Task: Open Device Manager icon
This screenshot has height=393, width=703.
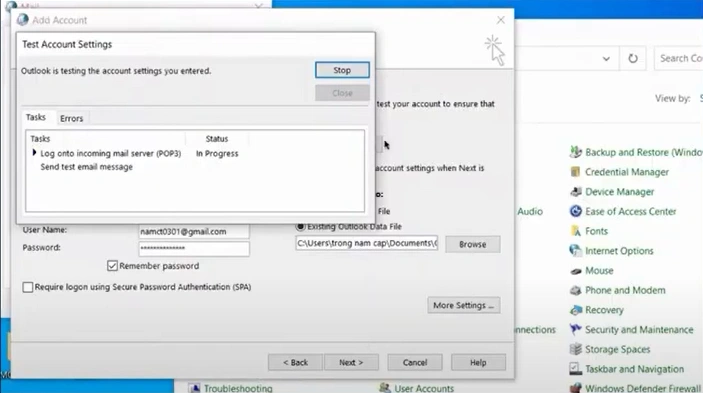Action: coord(576,192)
